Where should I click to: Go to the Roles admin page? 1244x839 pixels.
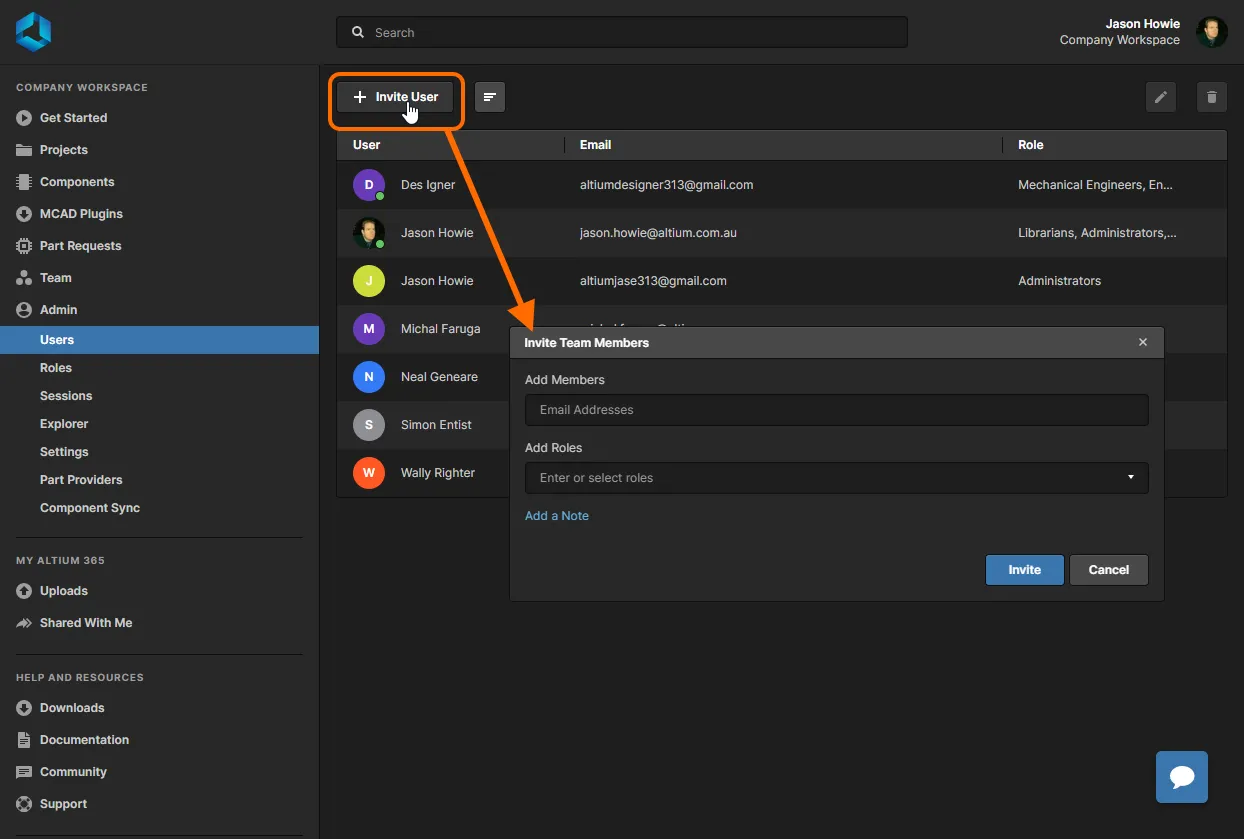(56, 368)
